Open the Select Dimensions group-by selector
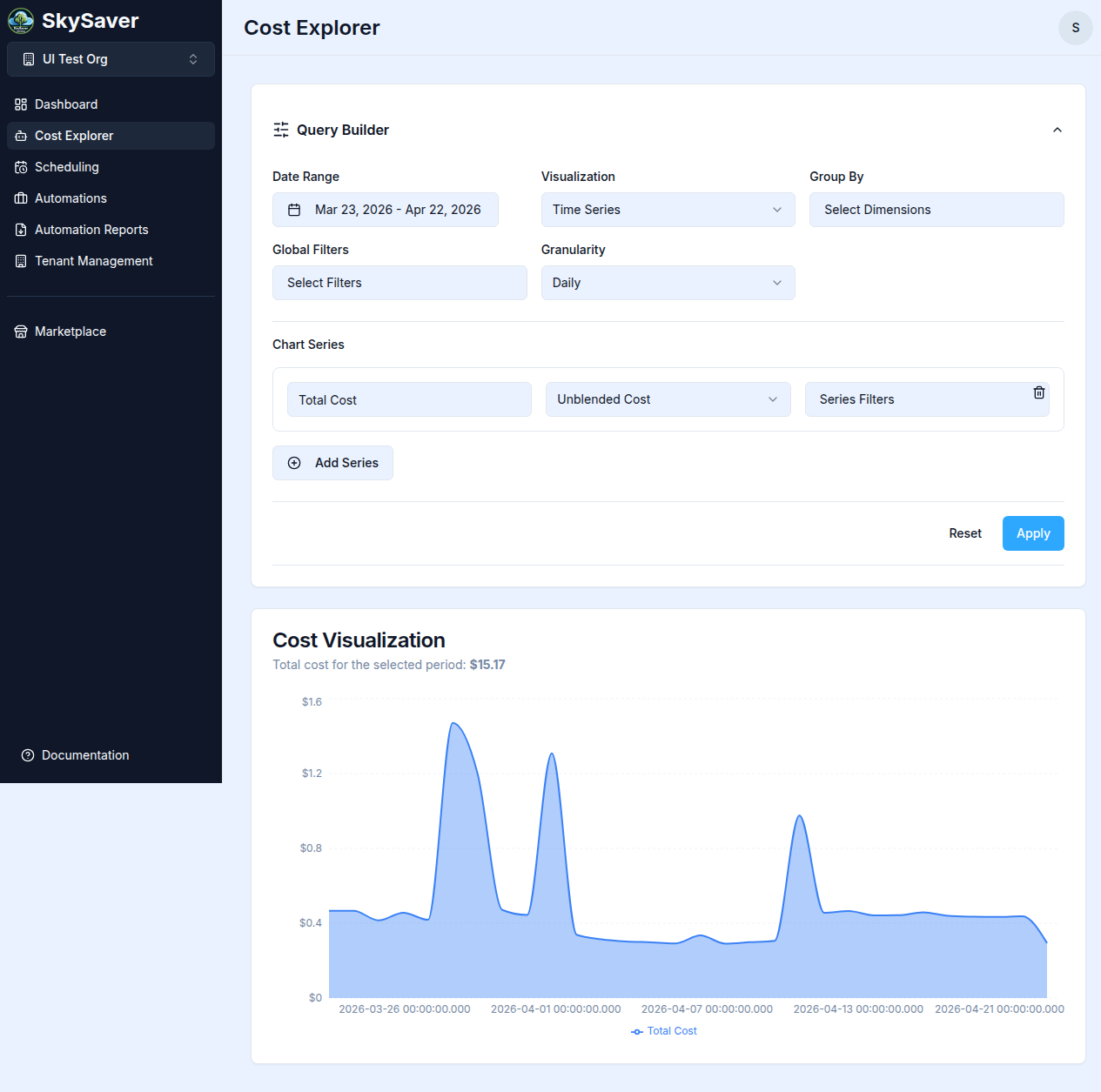The height and width of the screenshot is (1092, 1101). pyautogui.click(x=937, y=210)
